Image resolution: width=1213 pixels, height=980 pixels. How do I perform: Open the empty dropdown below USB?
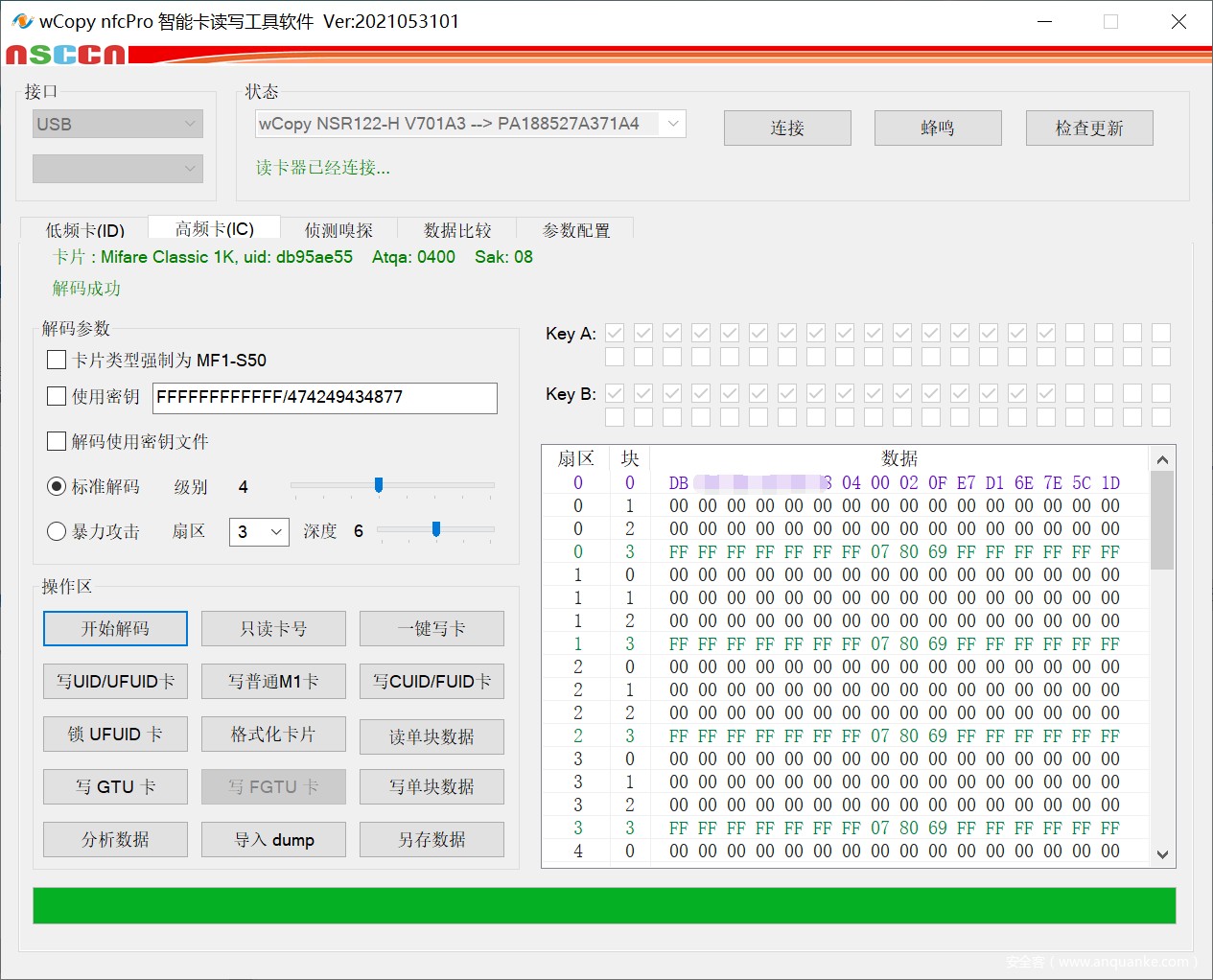coord(118,169)
